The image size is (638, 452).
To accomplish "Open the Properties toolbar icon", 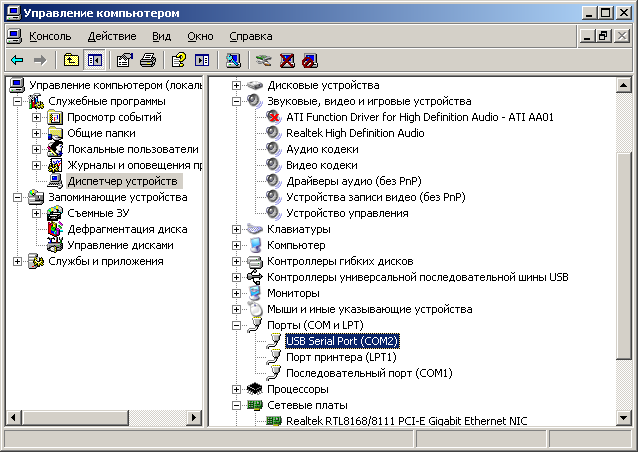I will [125, 60].
